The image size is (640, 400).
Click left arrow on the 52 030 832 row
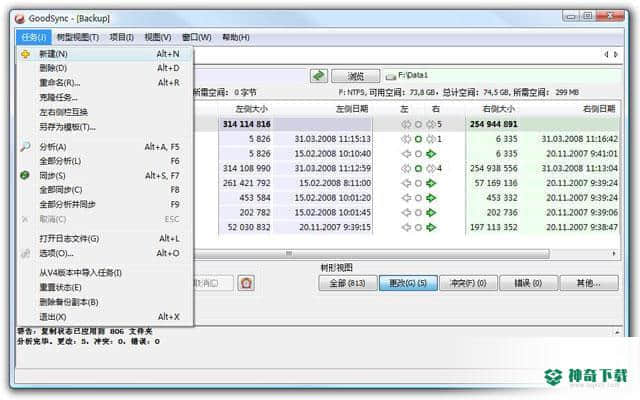click(406, 227)
